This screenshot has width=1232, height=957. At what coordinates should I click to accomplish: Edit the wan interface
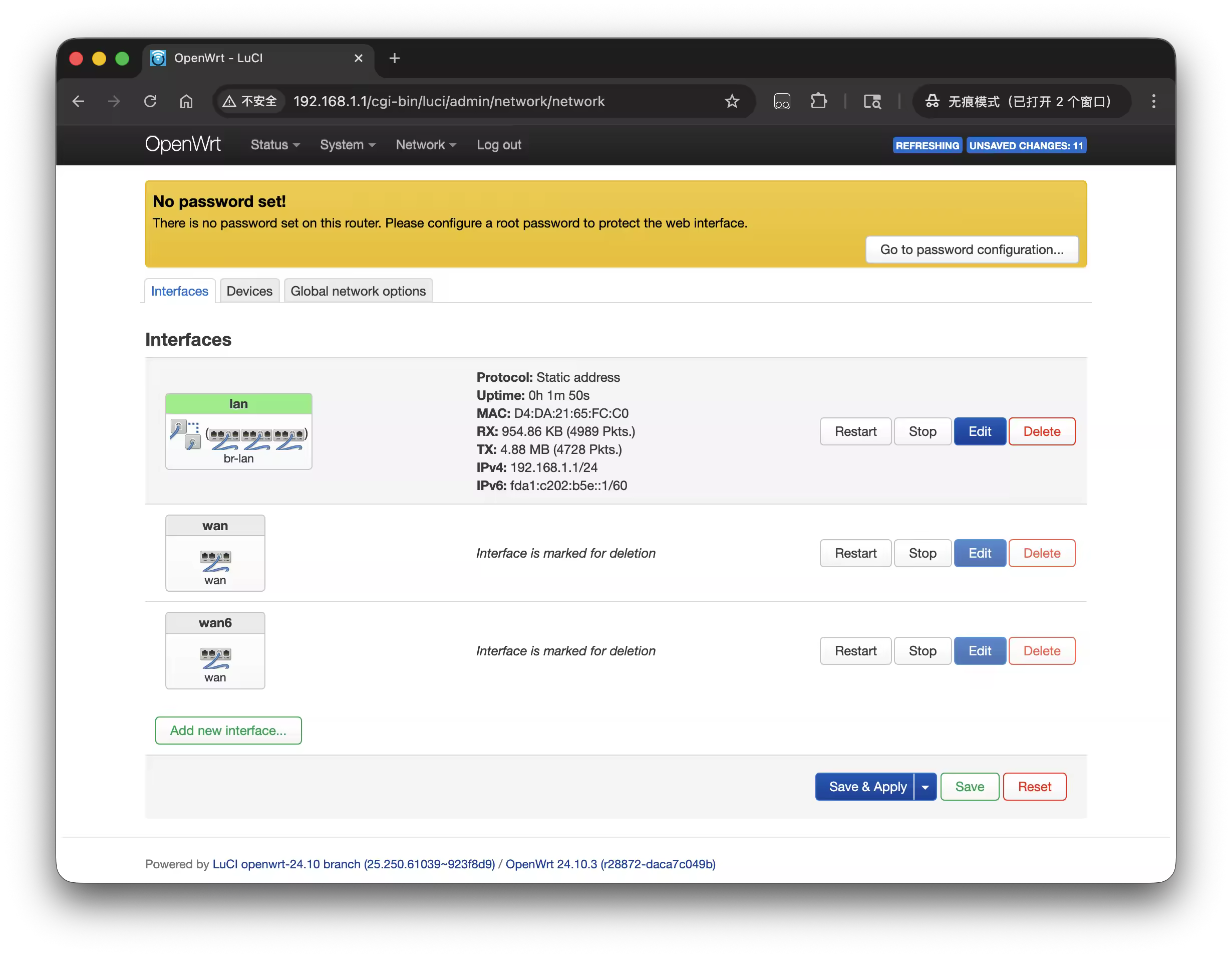pos(980,554)
